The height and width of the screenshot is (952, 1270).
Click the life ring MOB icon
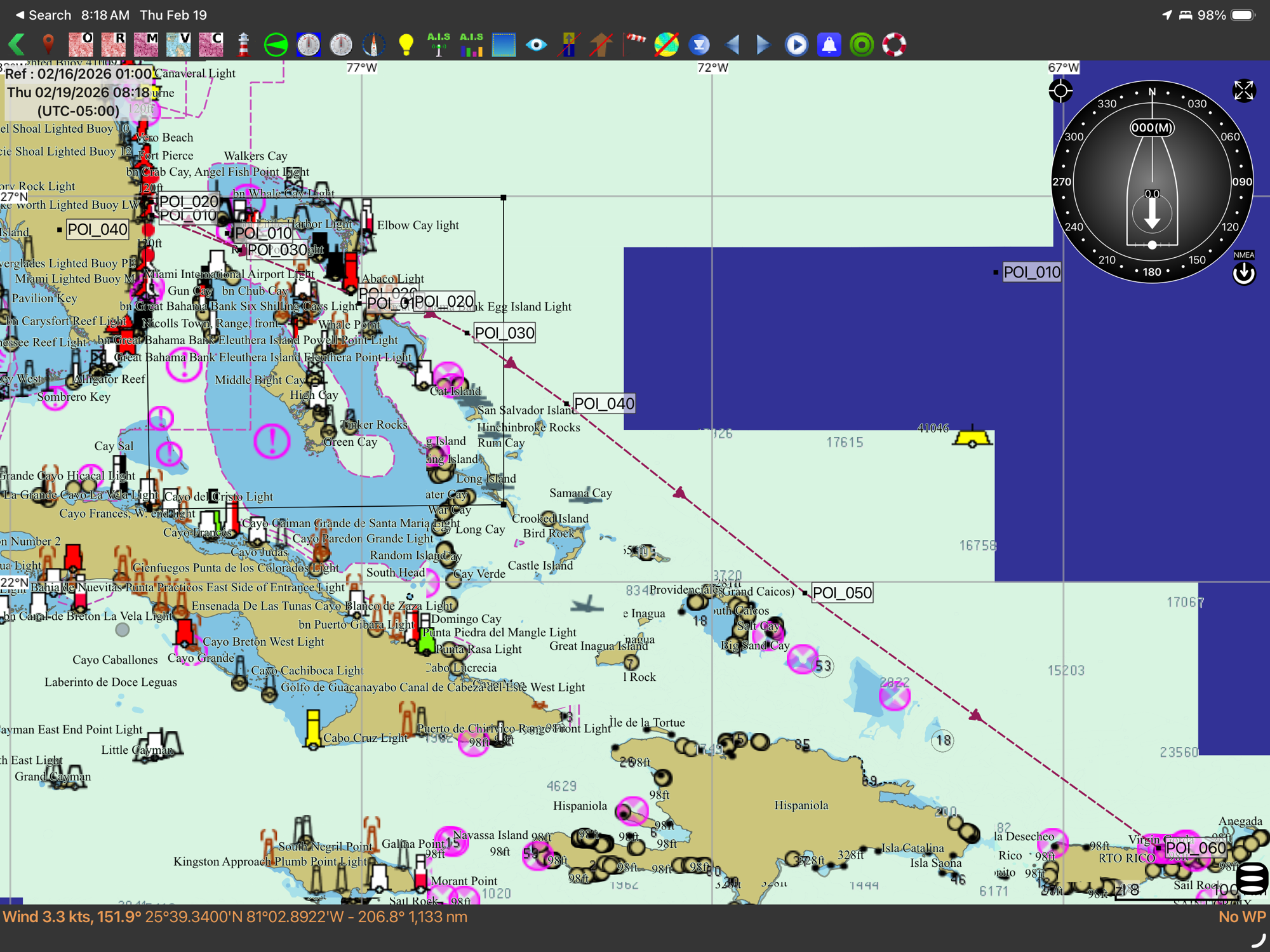[x=893, y=44]
